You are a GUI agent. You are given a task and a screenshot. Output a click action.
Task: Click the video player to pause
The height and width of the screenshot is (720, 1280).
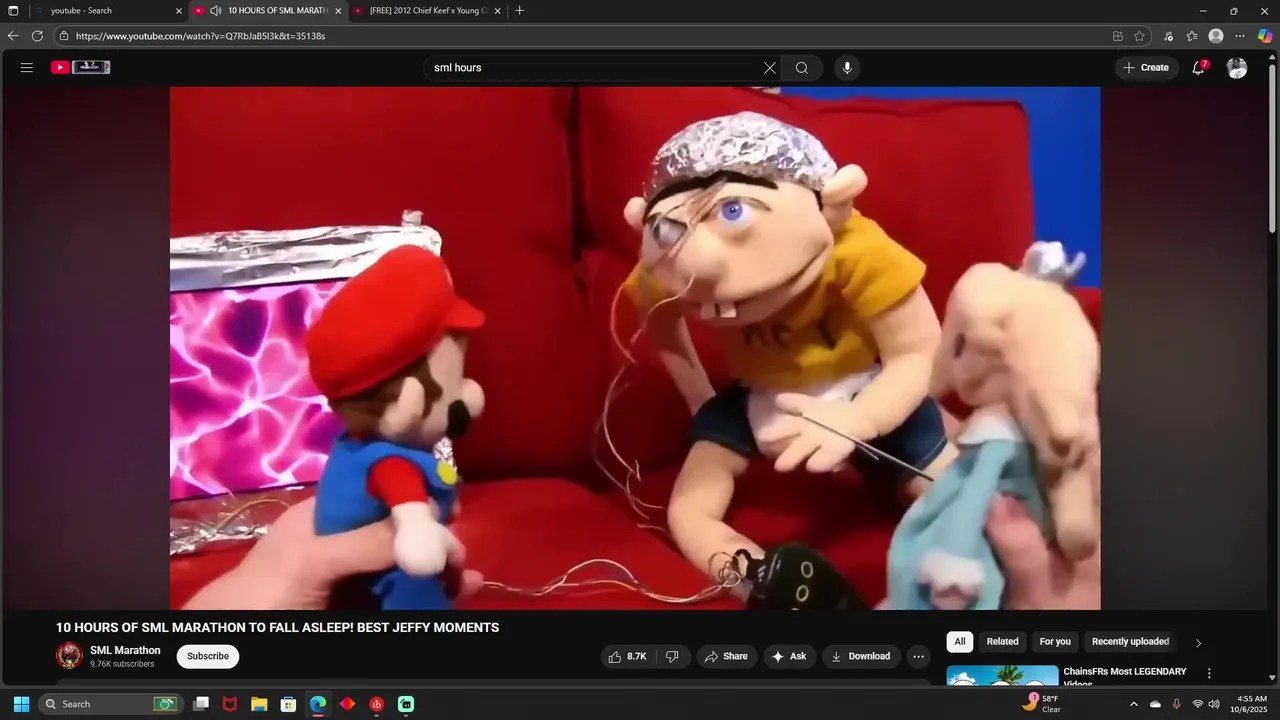coord(635,348)
